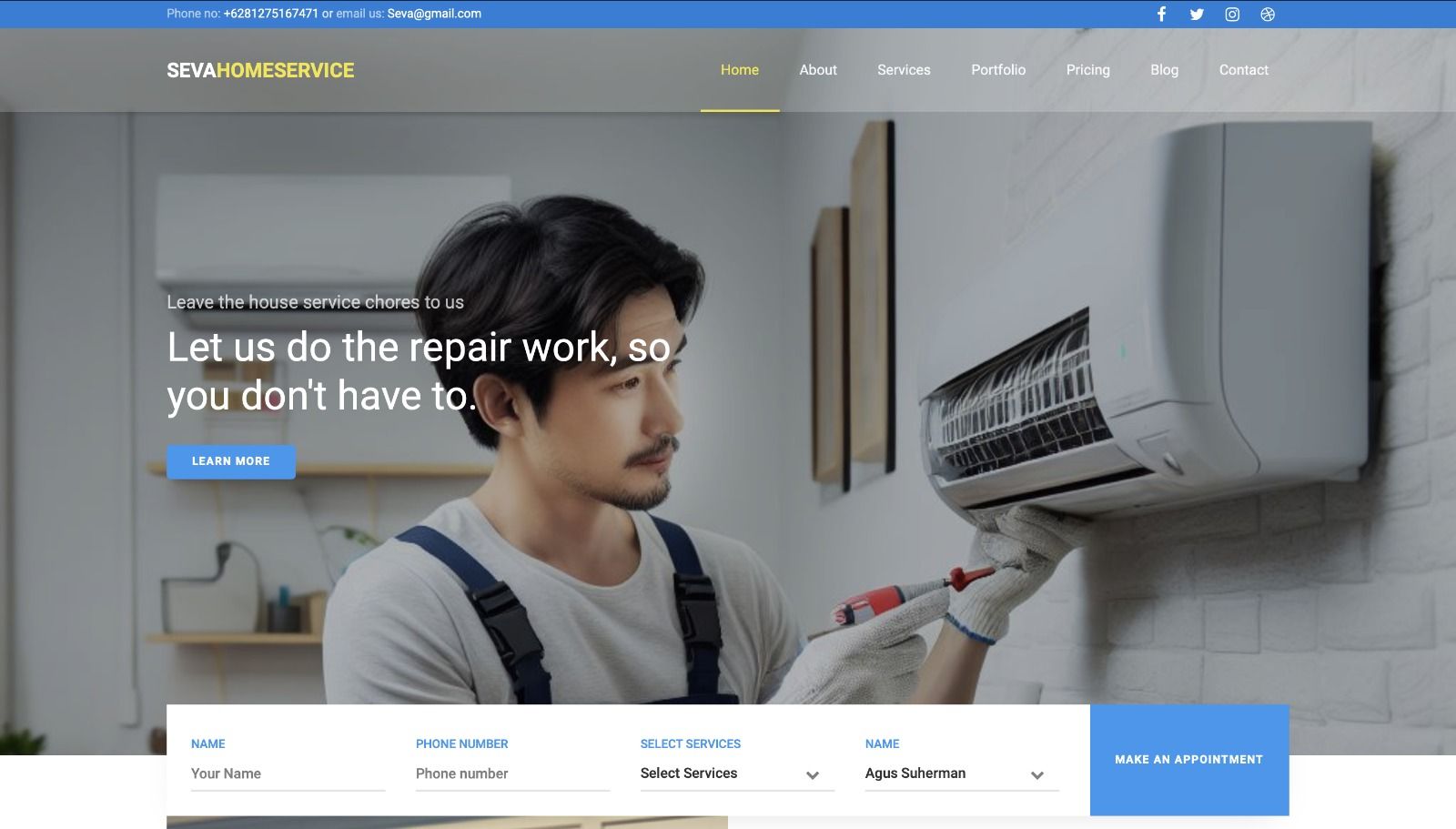Open the Contact menu item
1456x829 pixels.
click(x=1244, y=70)
